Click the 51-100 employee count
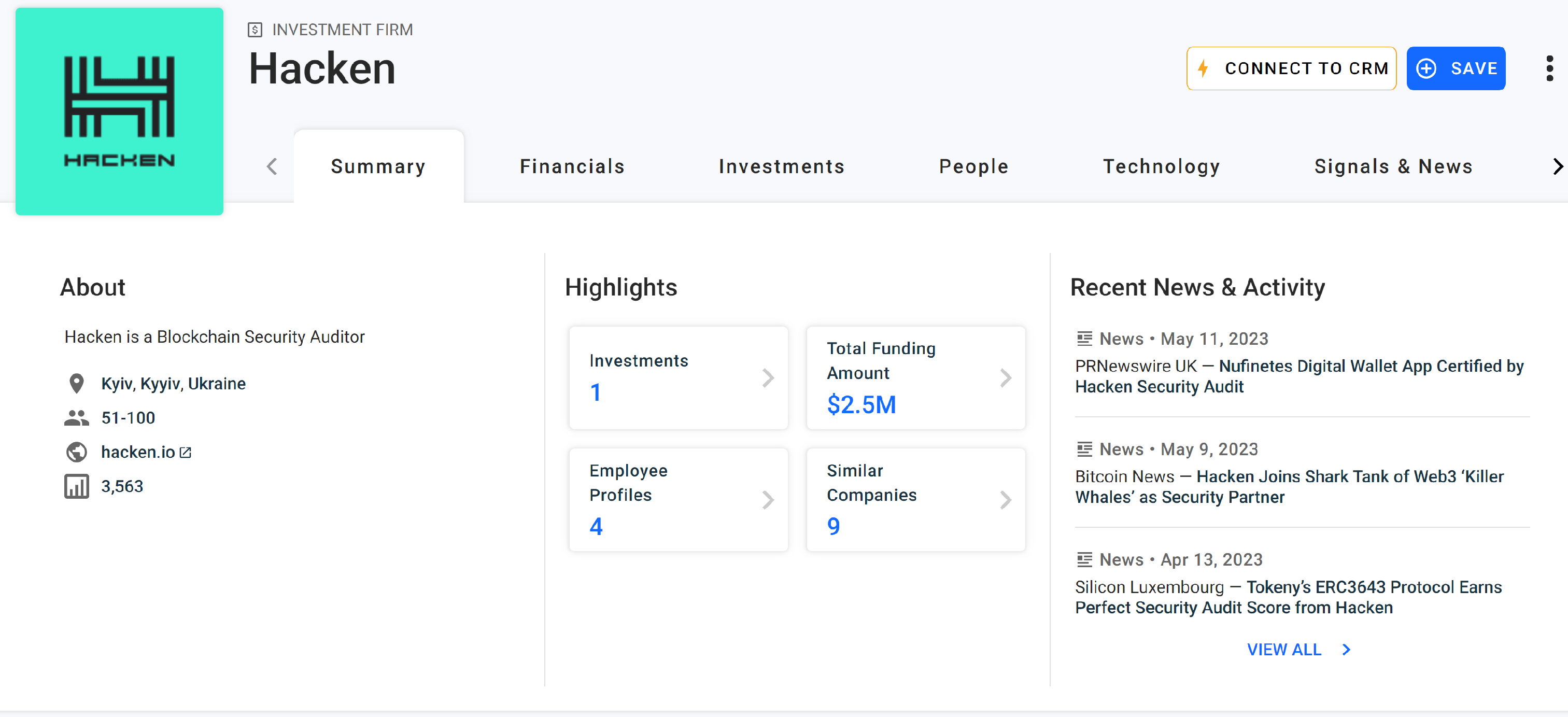The height and width of the screenshot is (717, 1568). click(x=129, y=417)
